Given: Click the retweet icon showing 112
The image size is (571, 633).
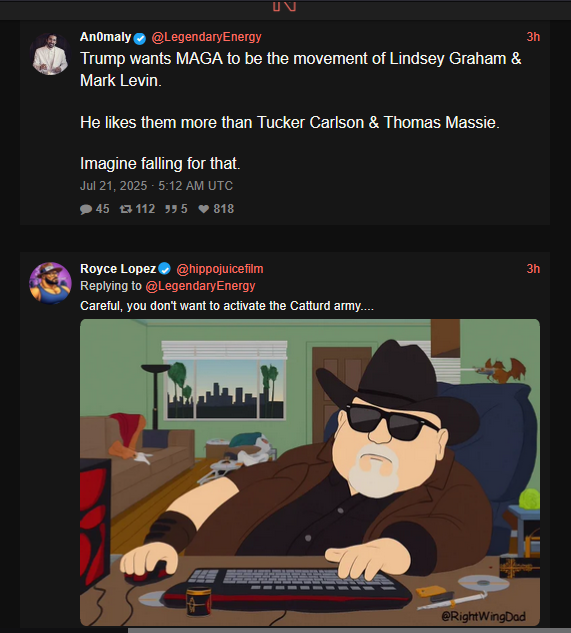Looking at the screenshot, I should tap(126, 209).
